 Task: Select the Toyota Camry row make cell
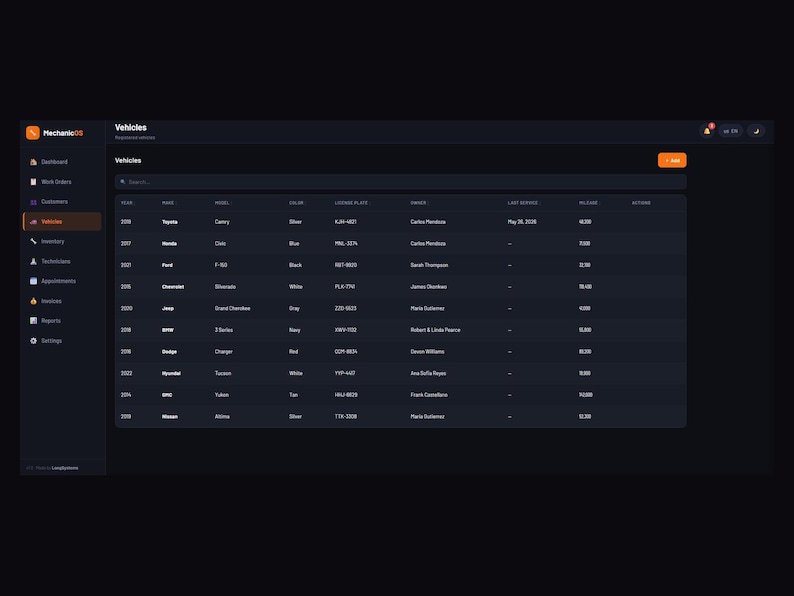[170, 222]
